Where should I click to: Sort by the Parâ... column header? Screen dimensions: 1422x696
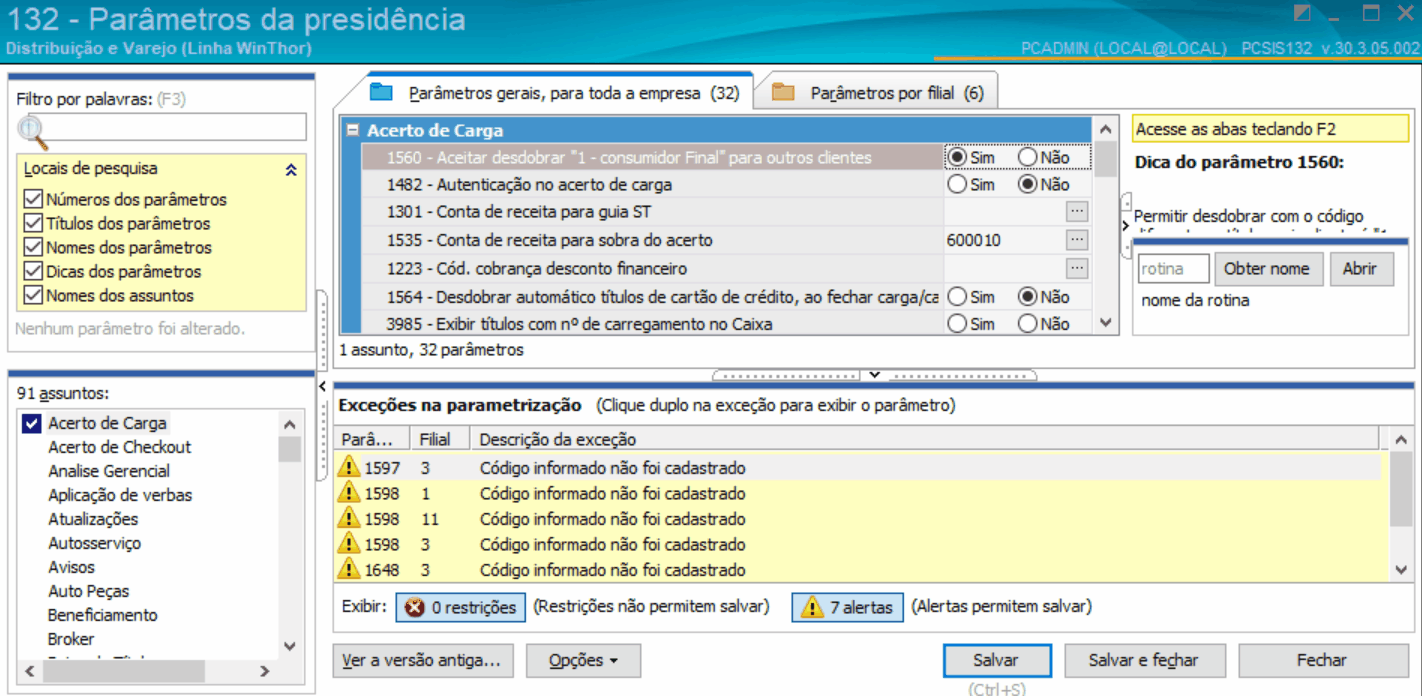(372, 439)
